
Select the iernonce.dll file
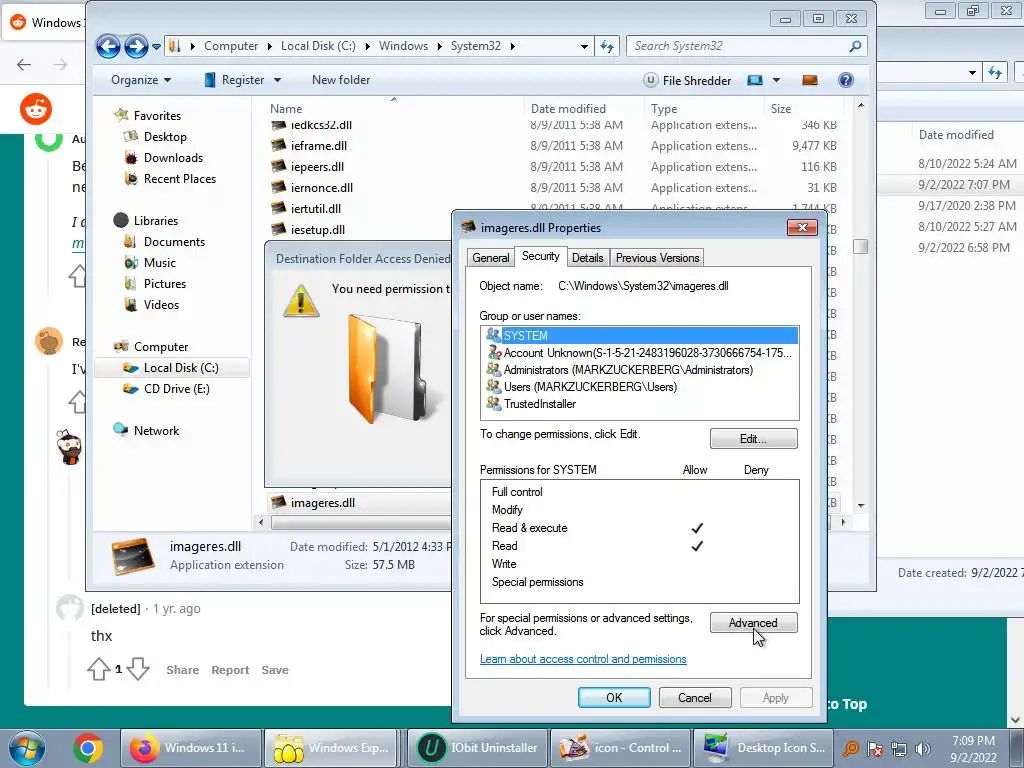pos(321,187)
